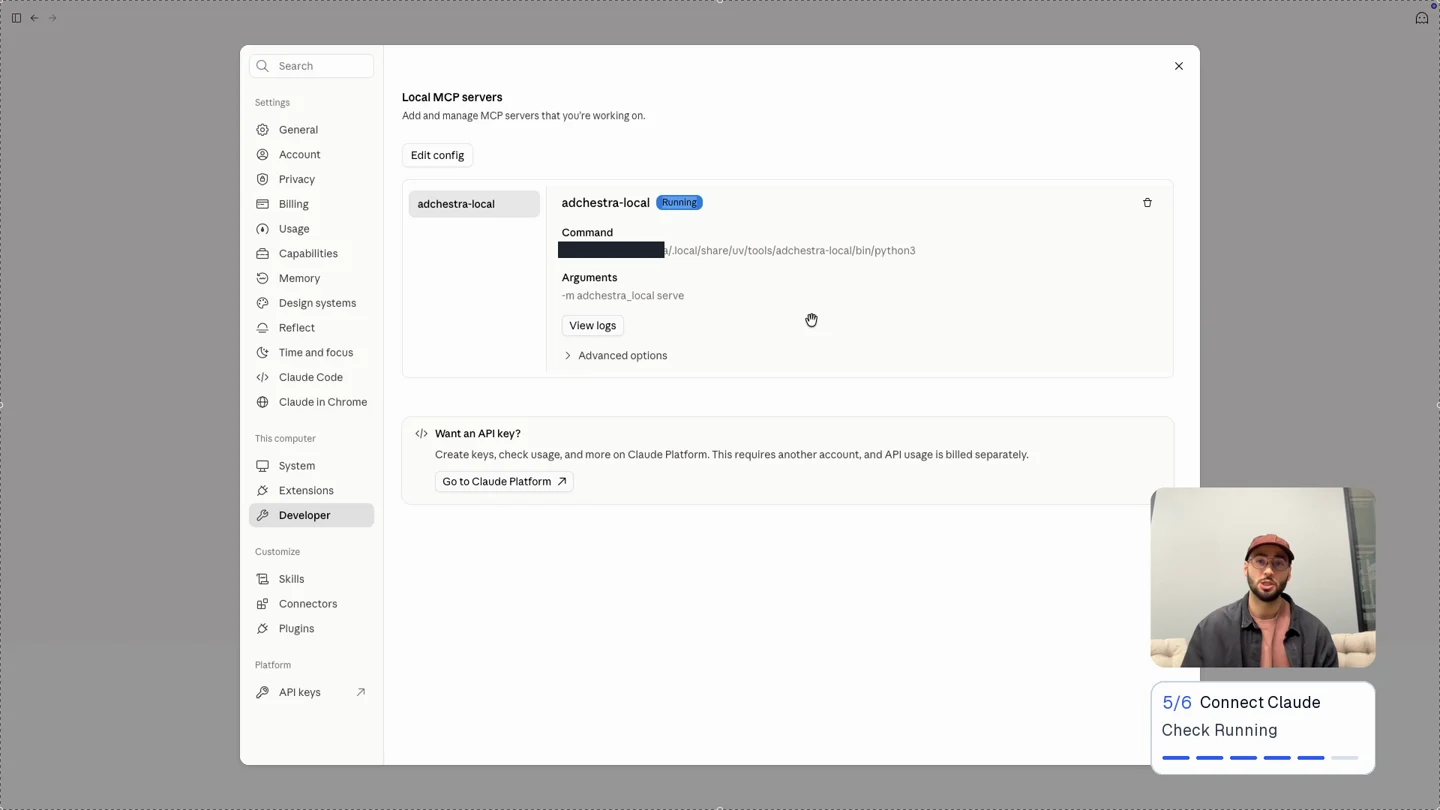Toggle the sidebar panel icon

pos(16,18)
